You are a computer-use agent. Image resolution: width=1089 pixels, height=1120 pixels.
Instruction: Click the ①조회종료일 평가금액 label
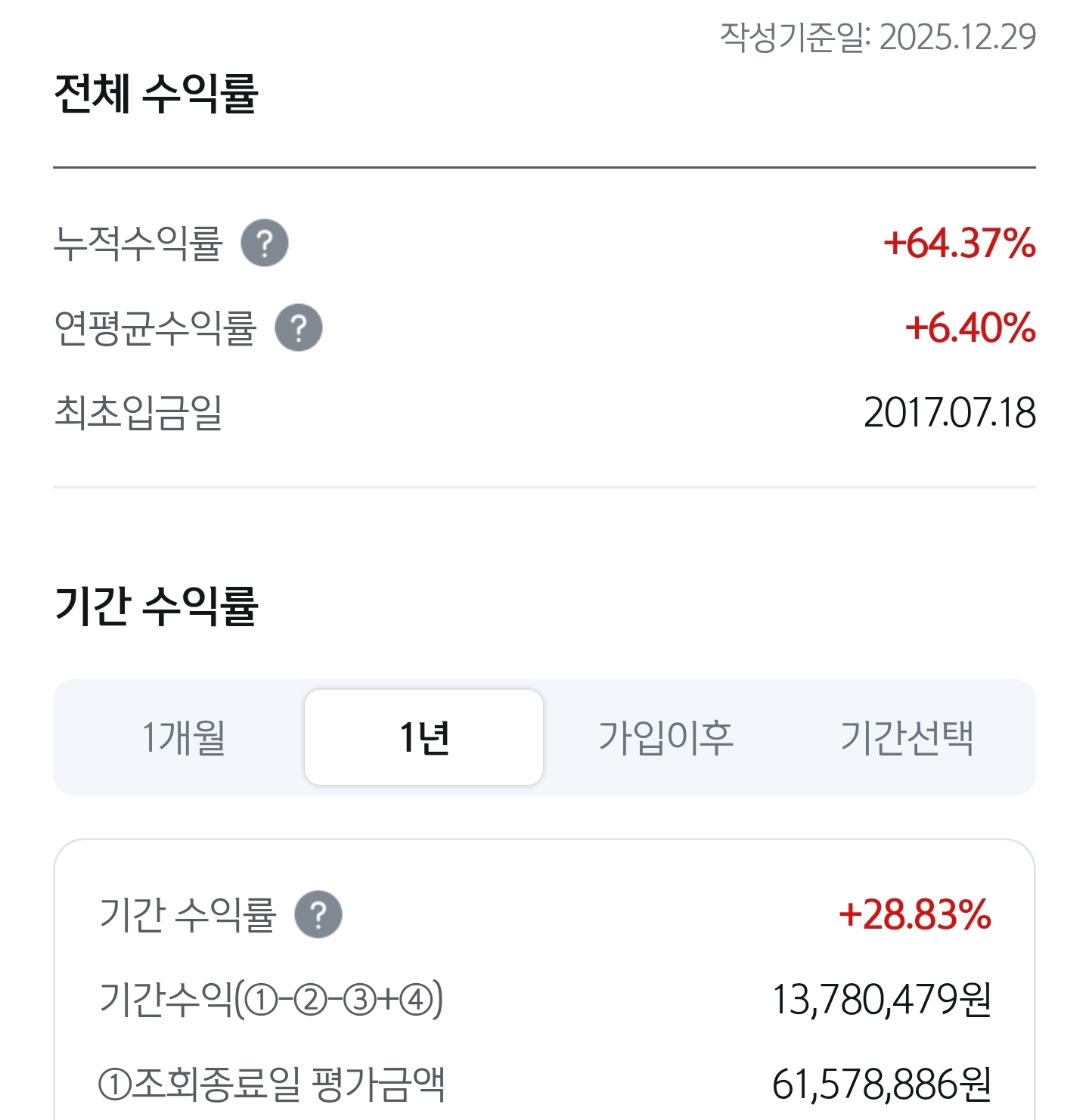click(x=272, y=1084)
